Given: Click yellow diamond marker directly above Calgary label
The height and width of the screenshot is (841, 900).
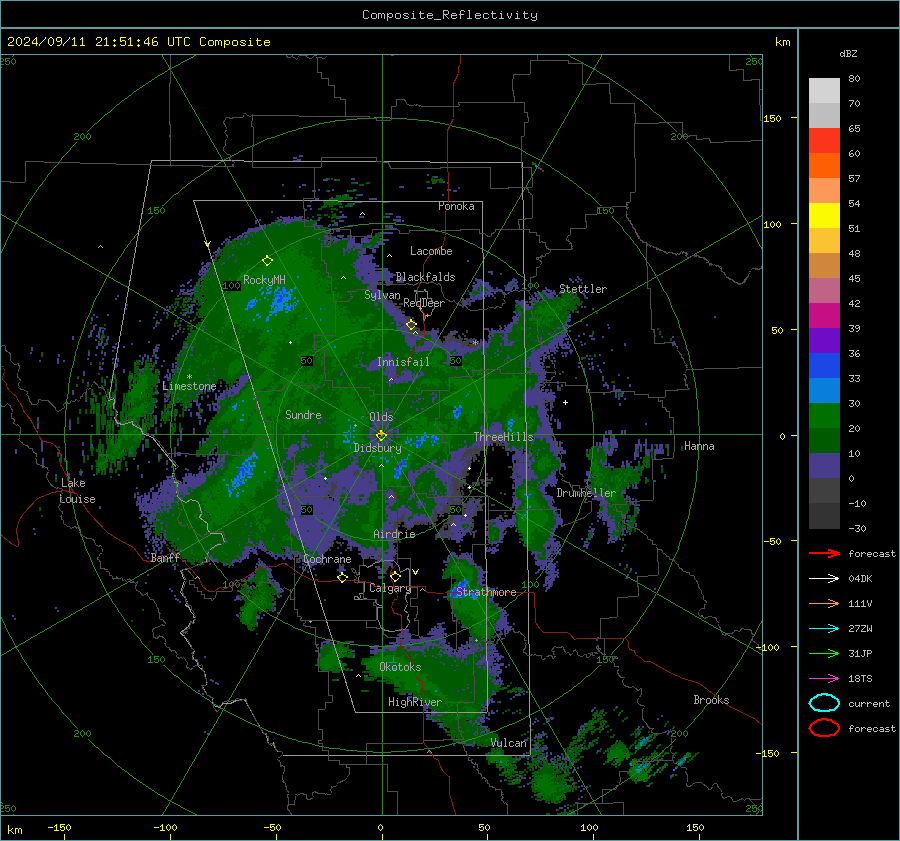Looking at the screenshot, I should tap(395, 576).
